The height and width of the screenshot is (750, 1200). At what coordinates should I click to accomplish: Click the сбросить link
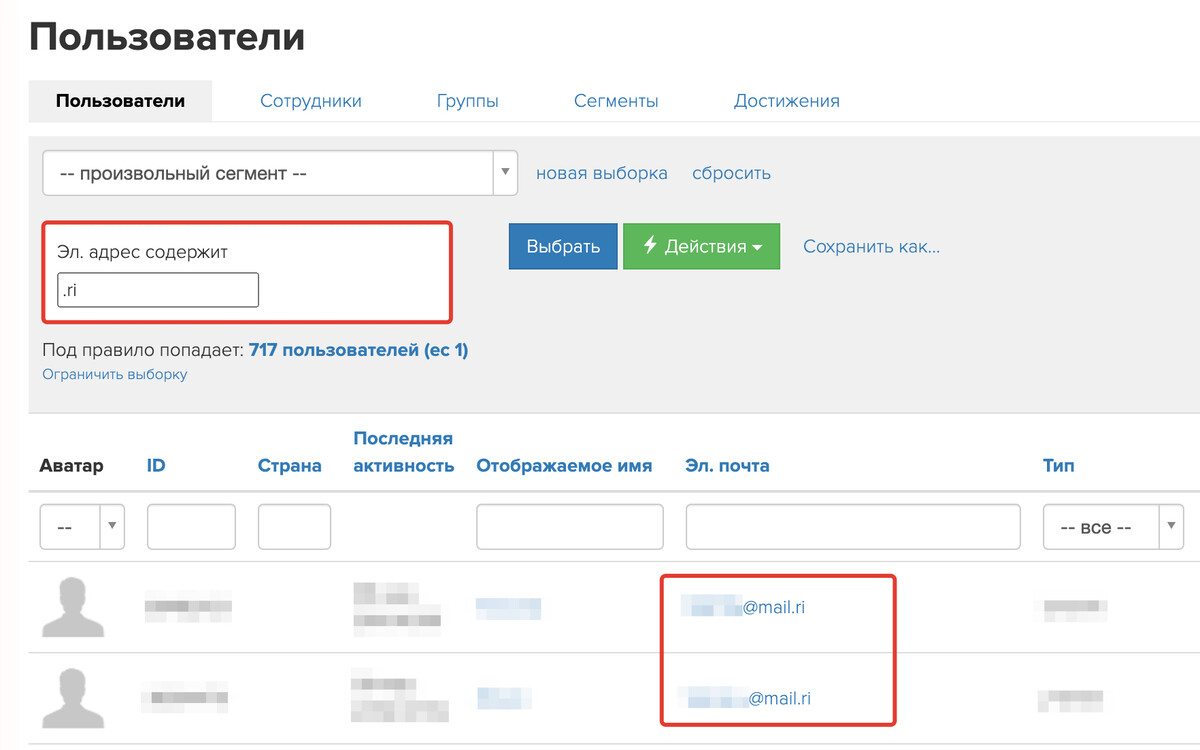pos(731,173)
